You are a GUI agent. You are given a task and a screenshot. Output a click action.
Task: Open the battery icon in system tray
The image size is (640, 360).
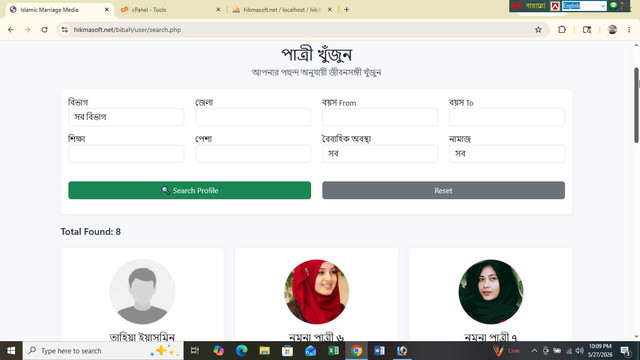click(x=557, y=351)
